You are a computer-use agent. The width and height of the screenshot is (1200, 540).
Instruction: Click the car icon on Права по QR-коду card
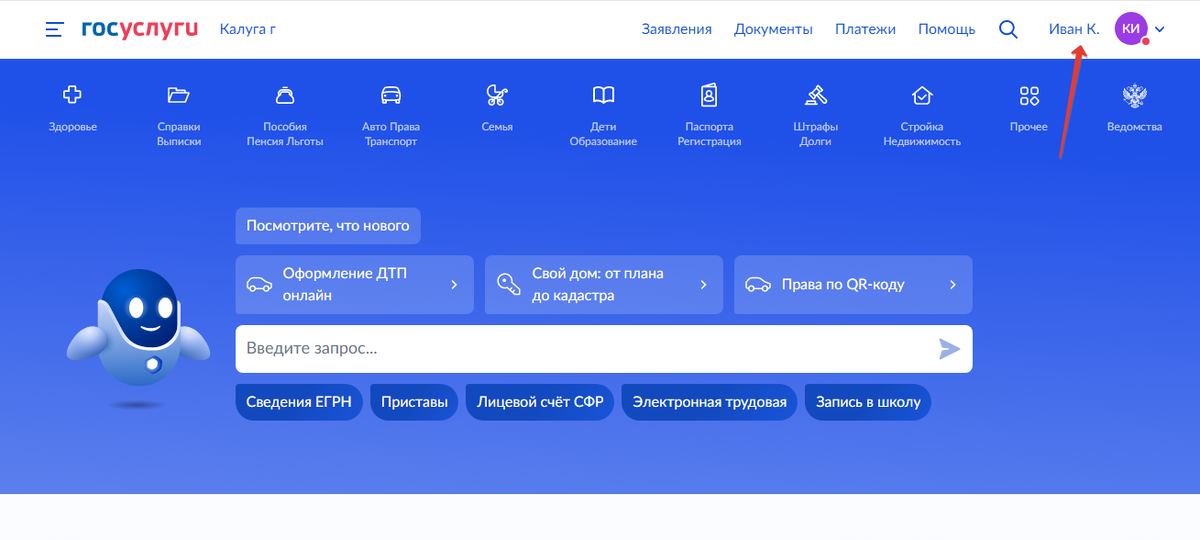pyautogui.click(x=758, y=284)
